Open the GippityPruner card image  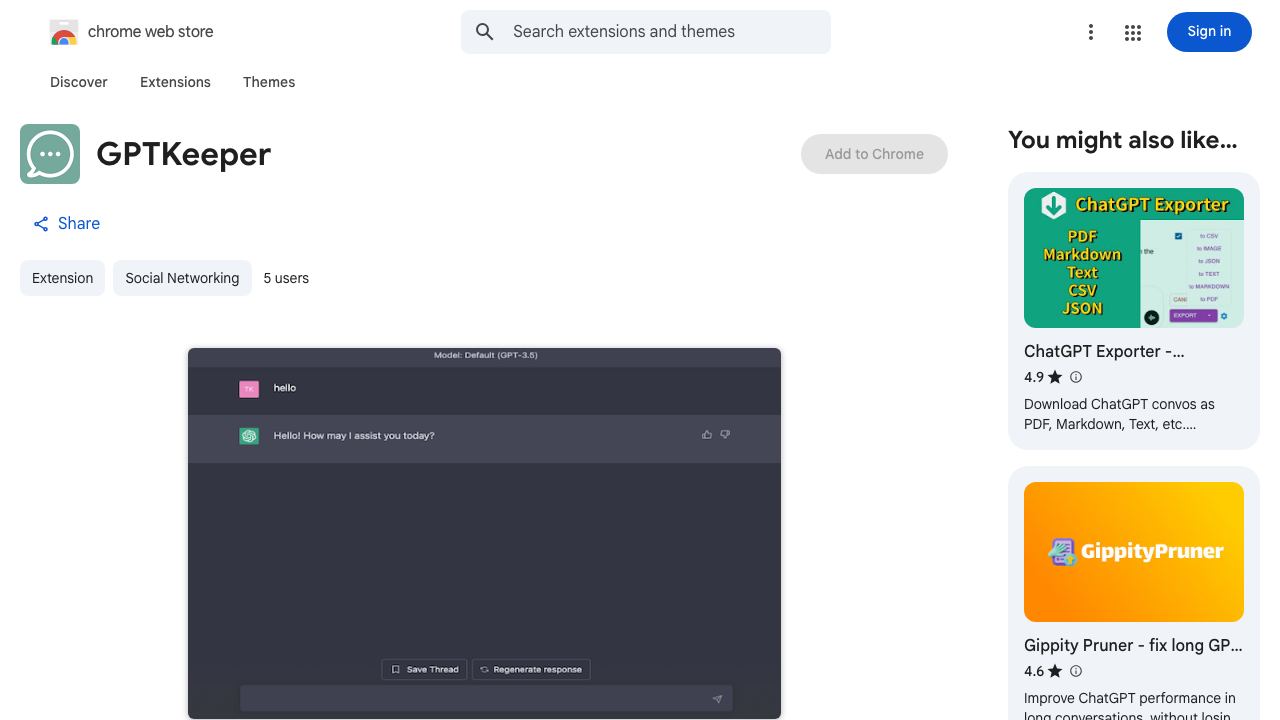[1134, 552]
